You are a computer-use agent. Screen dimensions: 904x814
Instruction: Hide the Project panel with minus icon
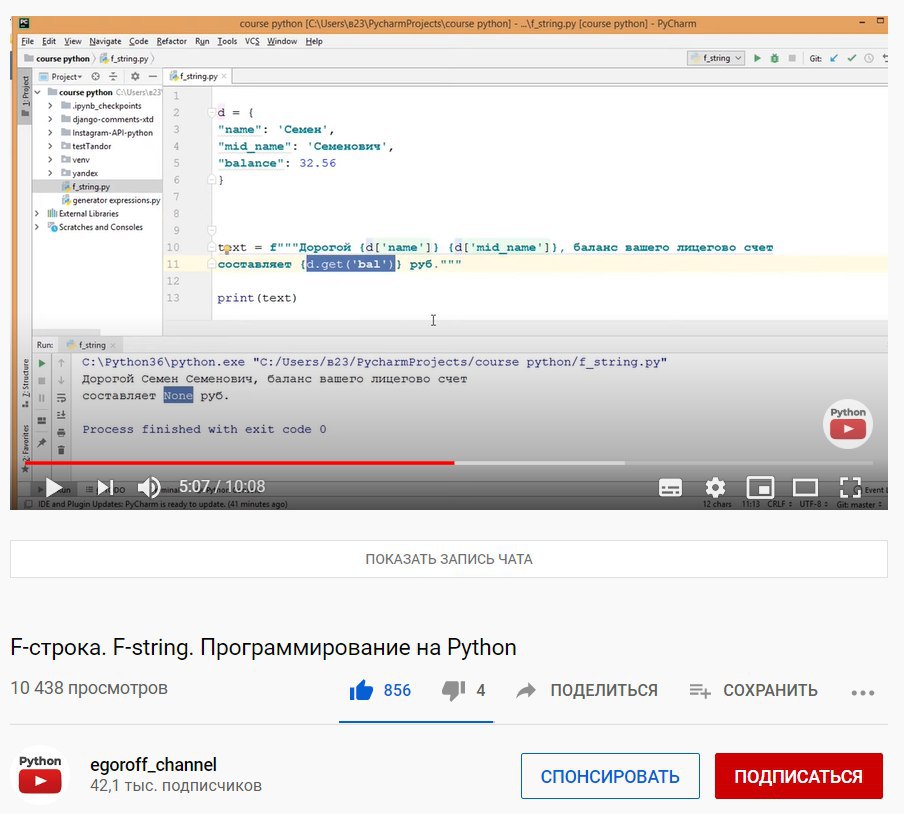pyautogui.click(x=153, y=77)
